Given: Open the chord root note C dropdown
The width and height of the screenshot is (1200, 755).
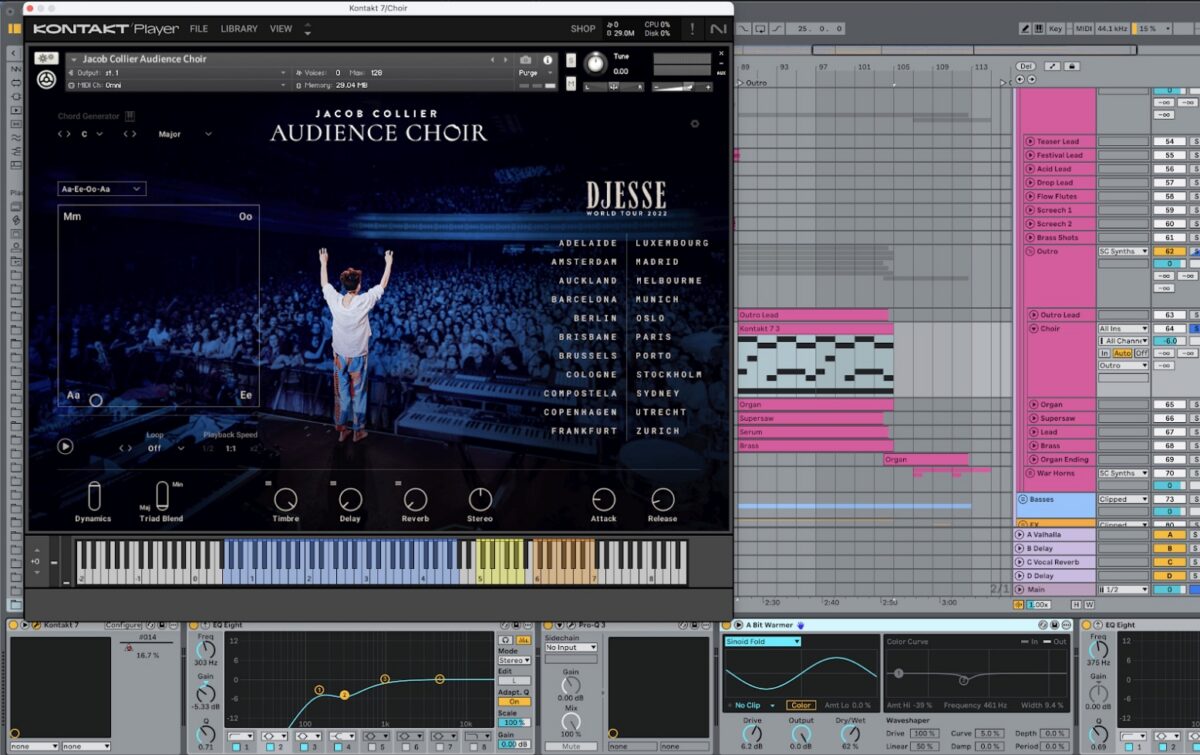Looking at the screenshot, I should click(x=93, y=134).
